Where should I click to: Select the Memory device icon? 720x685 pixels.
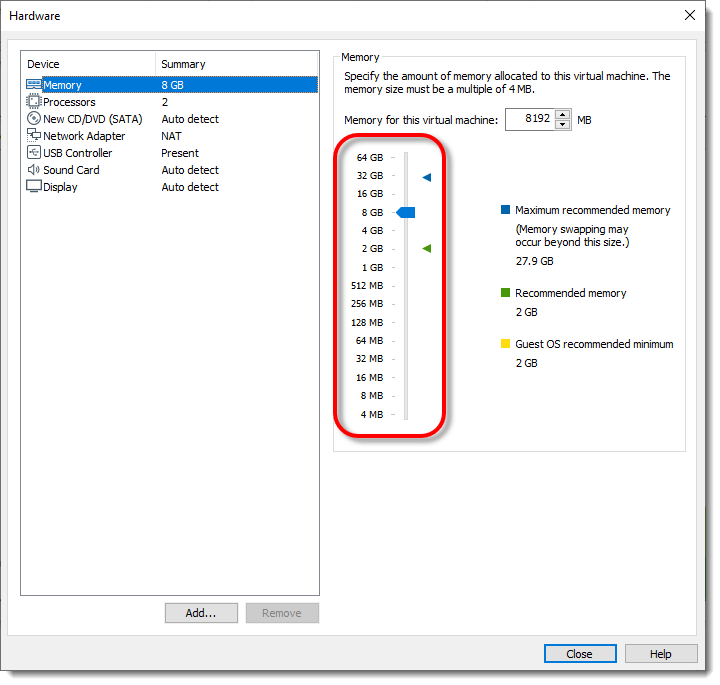pos(34,84)
